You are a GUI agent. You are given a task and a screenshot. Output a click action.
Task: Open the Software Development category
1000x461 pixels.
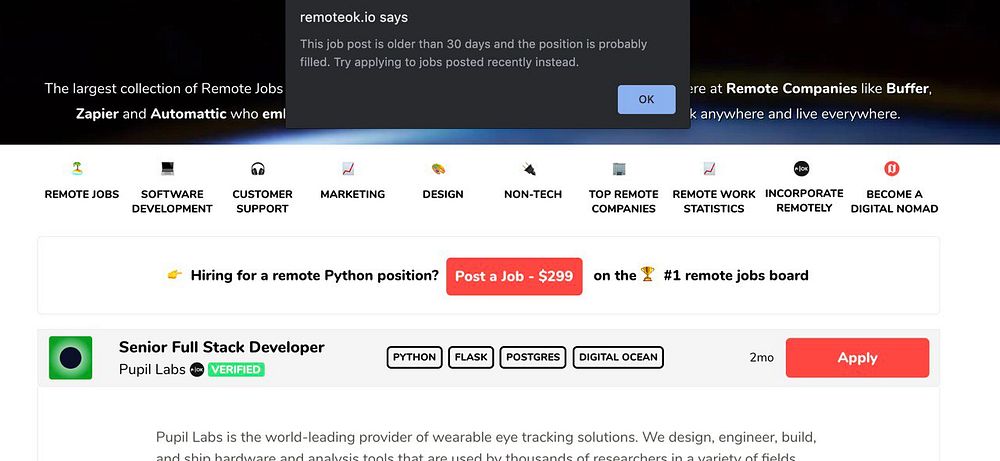click(172, 201)
